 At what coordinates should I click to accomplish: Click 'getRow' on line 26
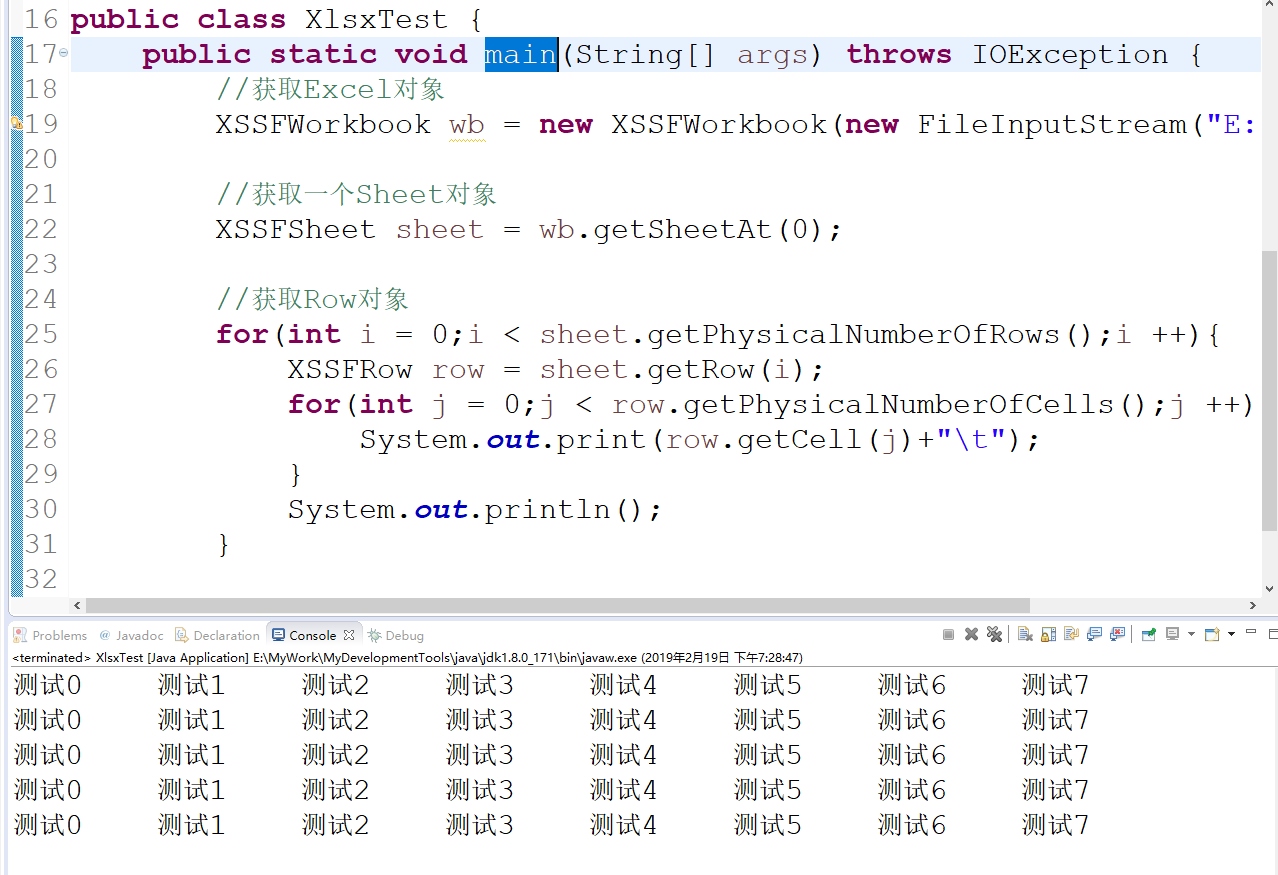[x=701, y=370]
